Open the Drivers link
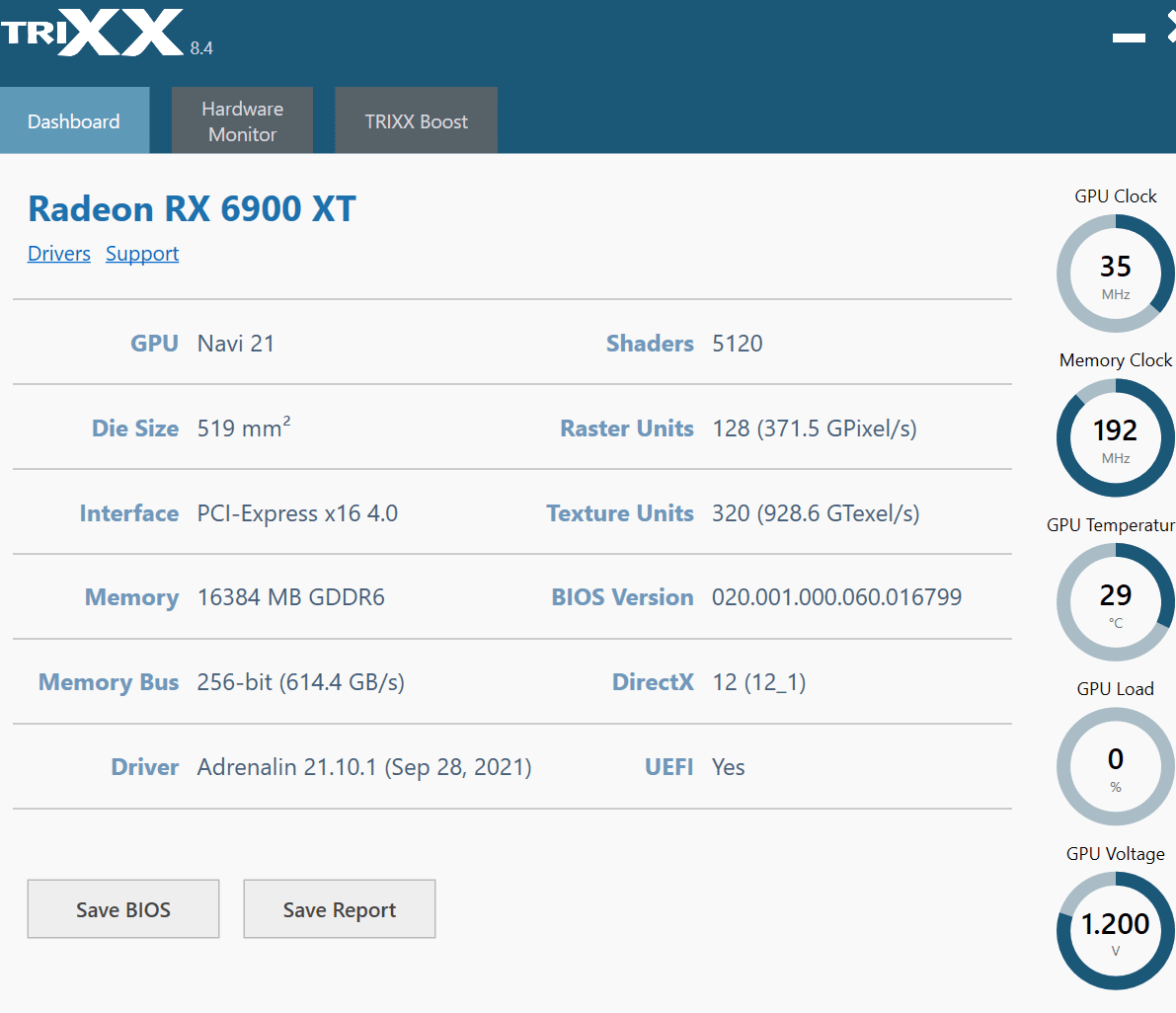Image resolution: width=1176 pixels, height=1013 pixels. pyautogui.click(x=59, y=254)
